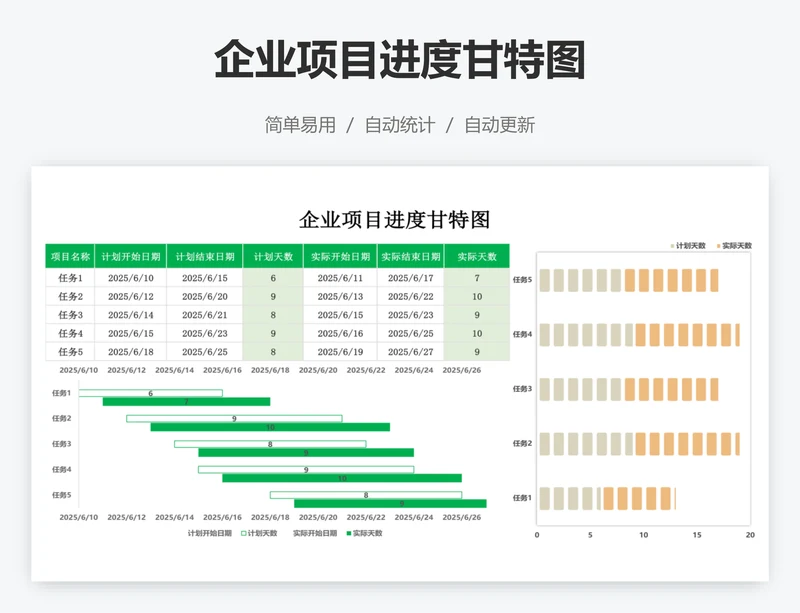Select the outlined 任务2 planned bar in the Gantt chart
The height and width of the screenshot is (613, 800).
(234, 418)
